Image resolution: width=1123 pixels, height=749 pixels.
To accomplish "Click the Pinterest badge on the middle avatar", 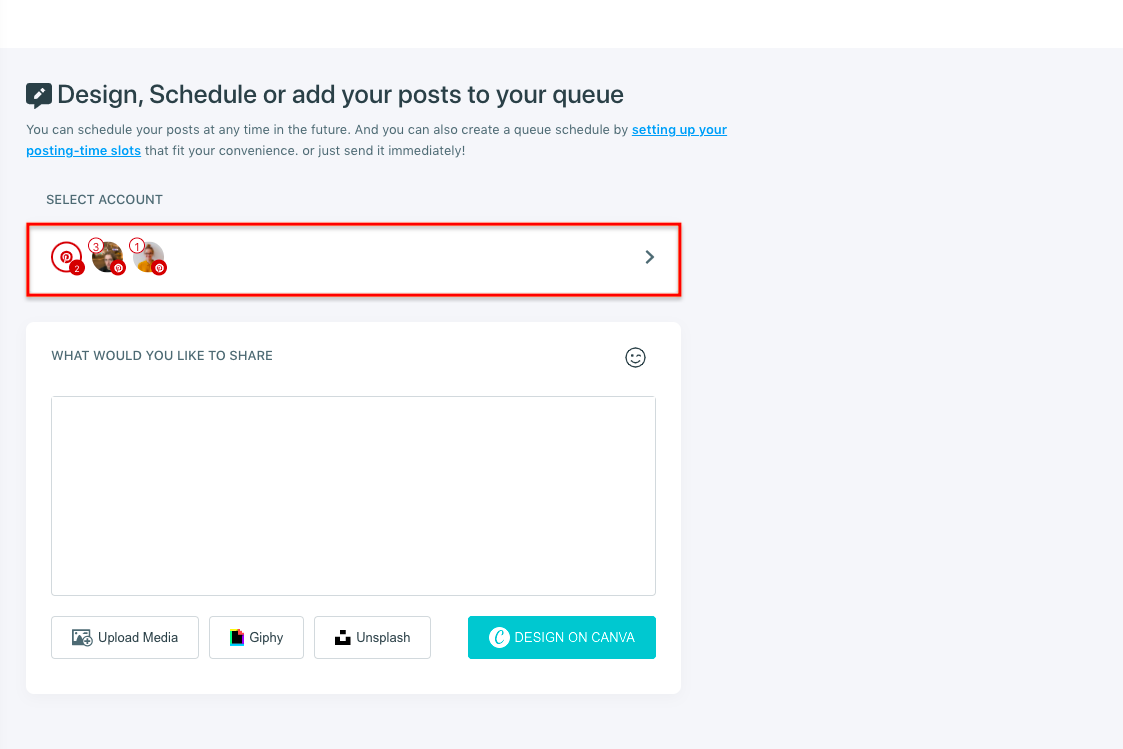I will [x=118, y=268].
